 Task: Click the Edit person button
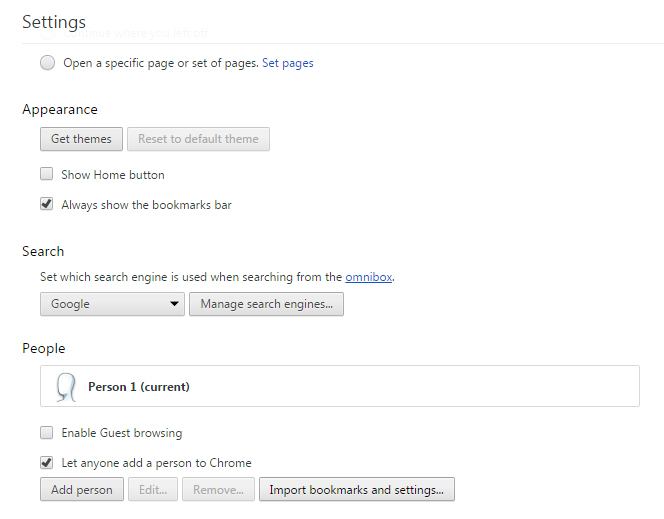(x=152, y=490)
